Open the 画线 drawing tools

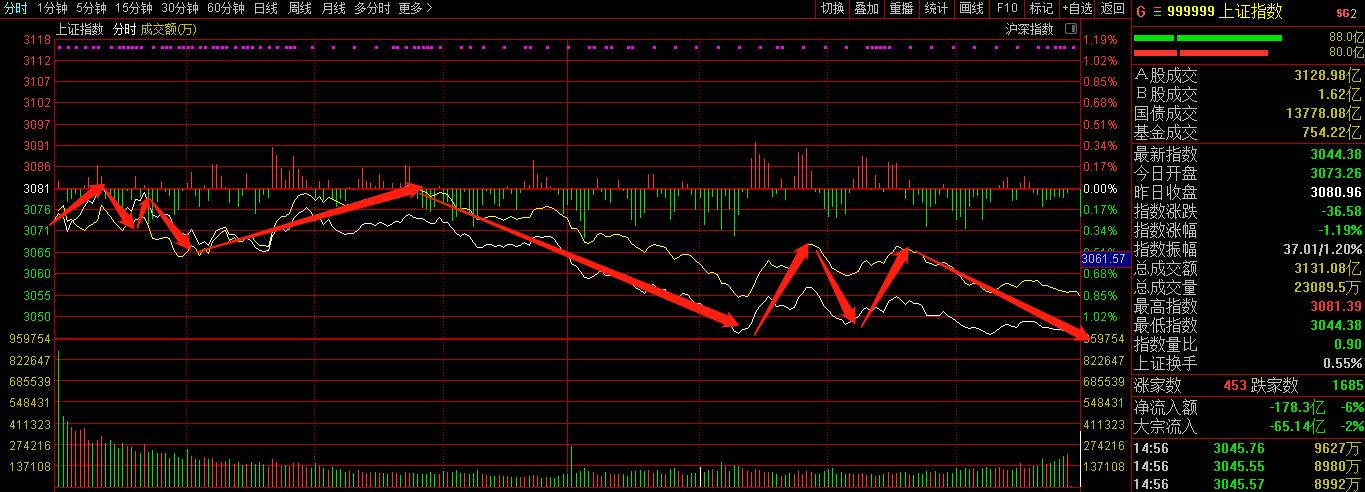pyautogui.click(x=971, y=8)
